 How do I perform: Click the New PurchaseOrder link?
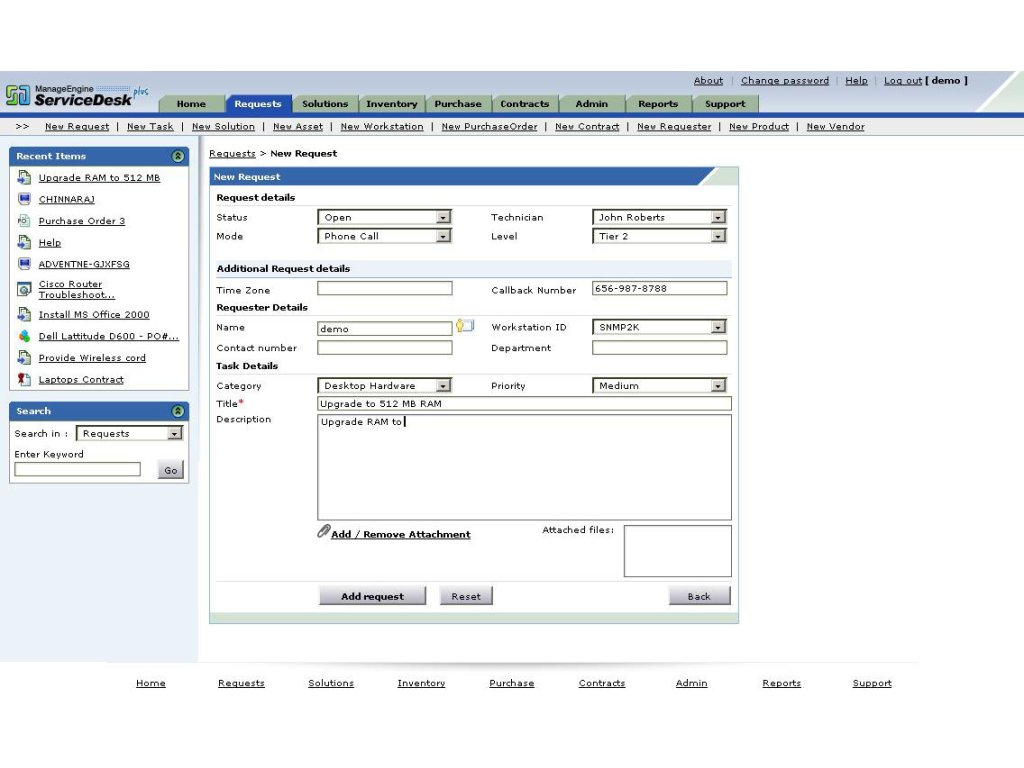(x=489, y=126)
